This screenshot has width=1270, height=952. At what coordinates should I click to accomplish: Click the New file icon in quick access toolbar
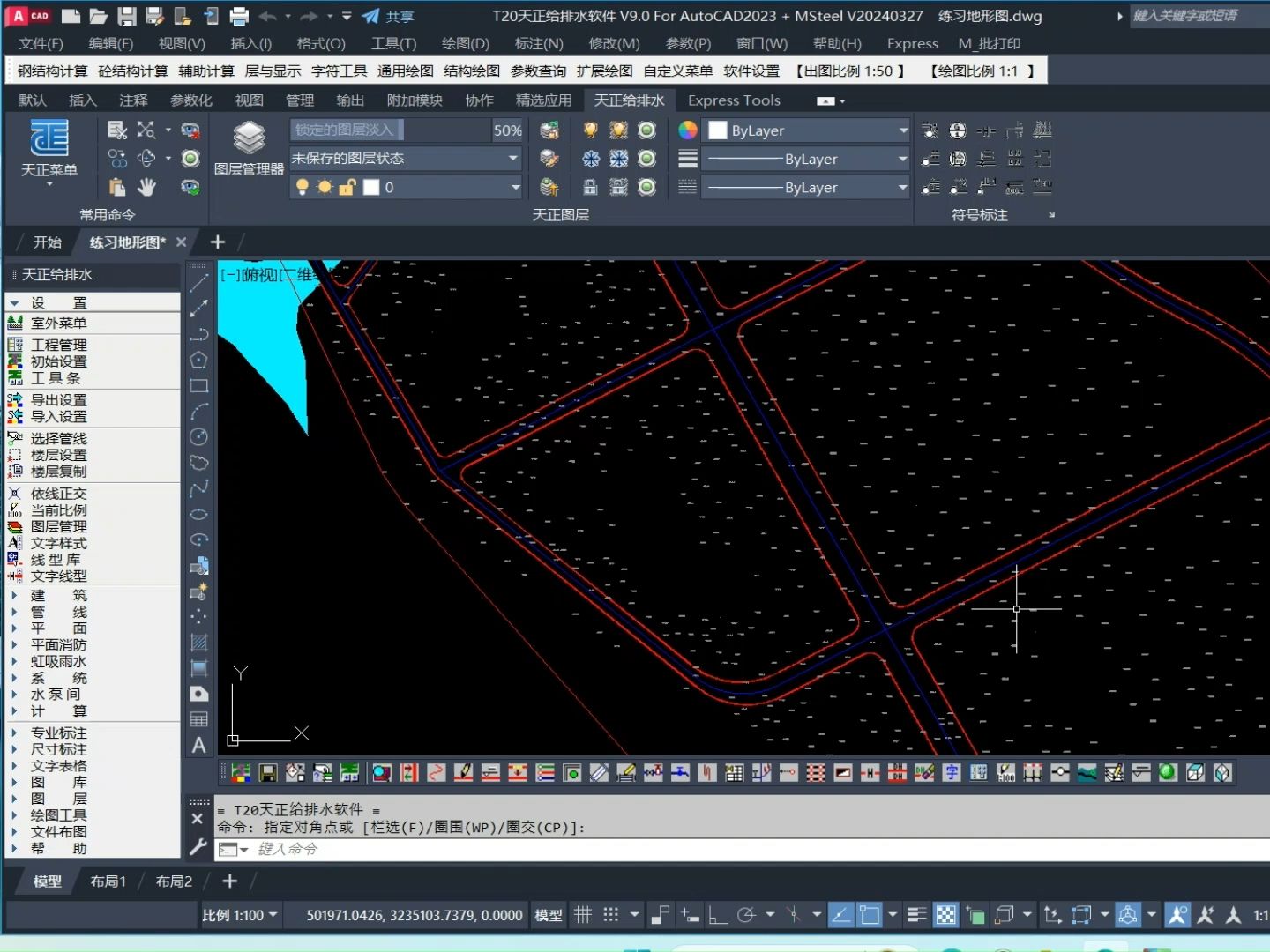[x=70, y=16]
